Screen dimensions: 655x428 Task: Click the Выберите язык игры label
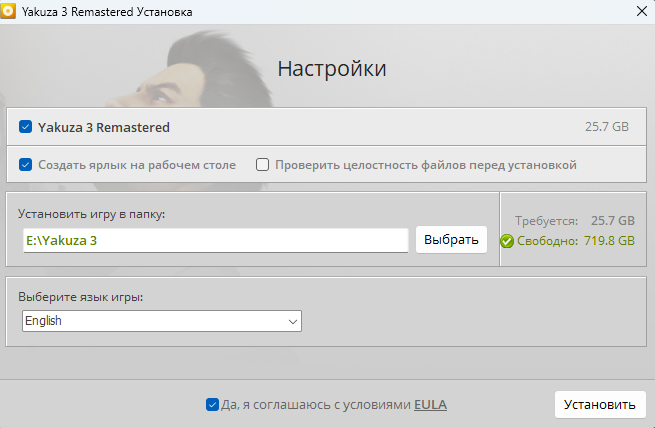[x=81, y=297]
